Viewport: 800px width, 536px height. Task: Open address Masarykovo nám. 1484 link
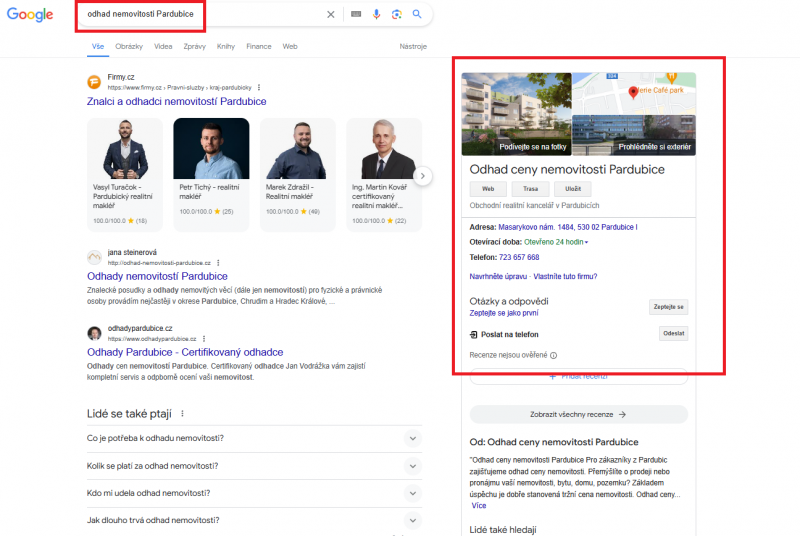[x=567, y=227]
